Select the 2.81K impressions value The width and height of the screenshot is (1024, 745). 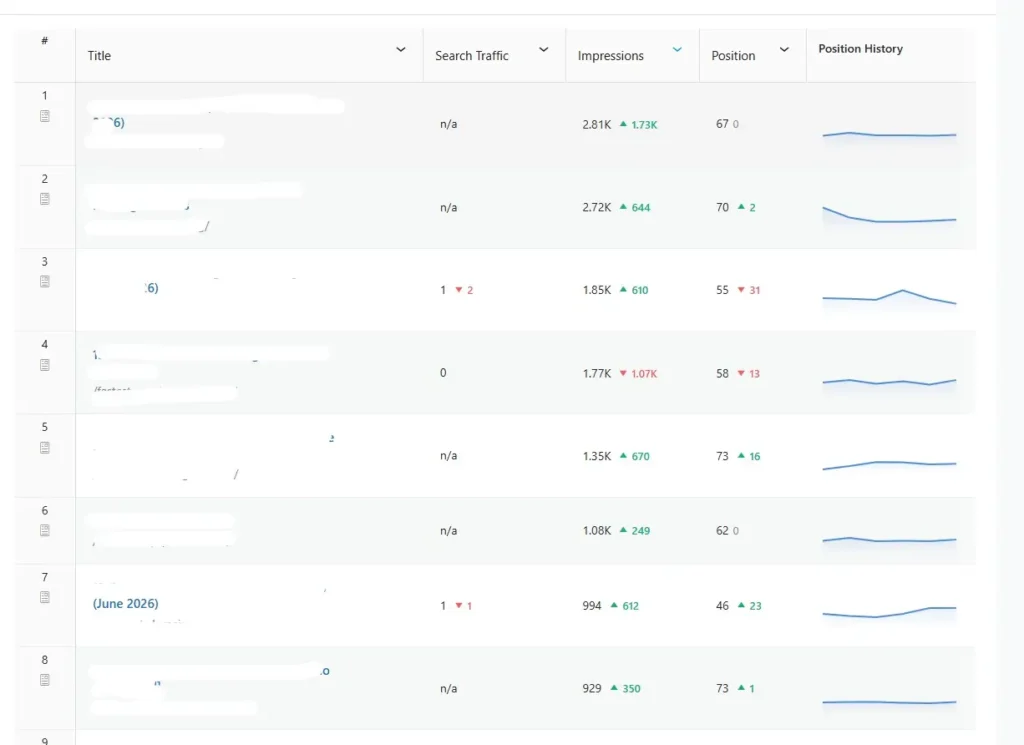(596, 124)
